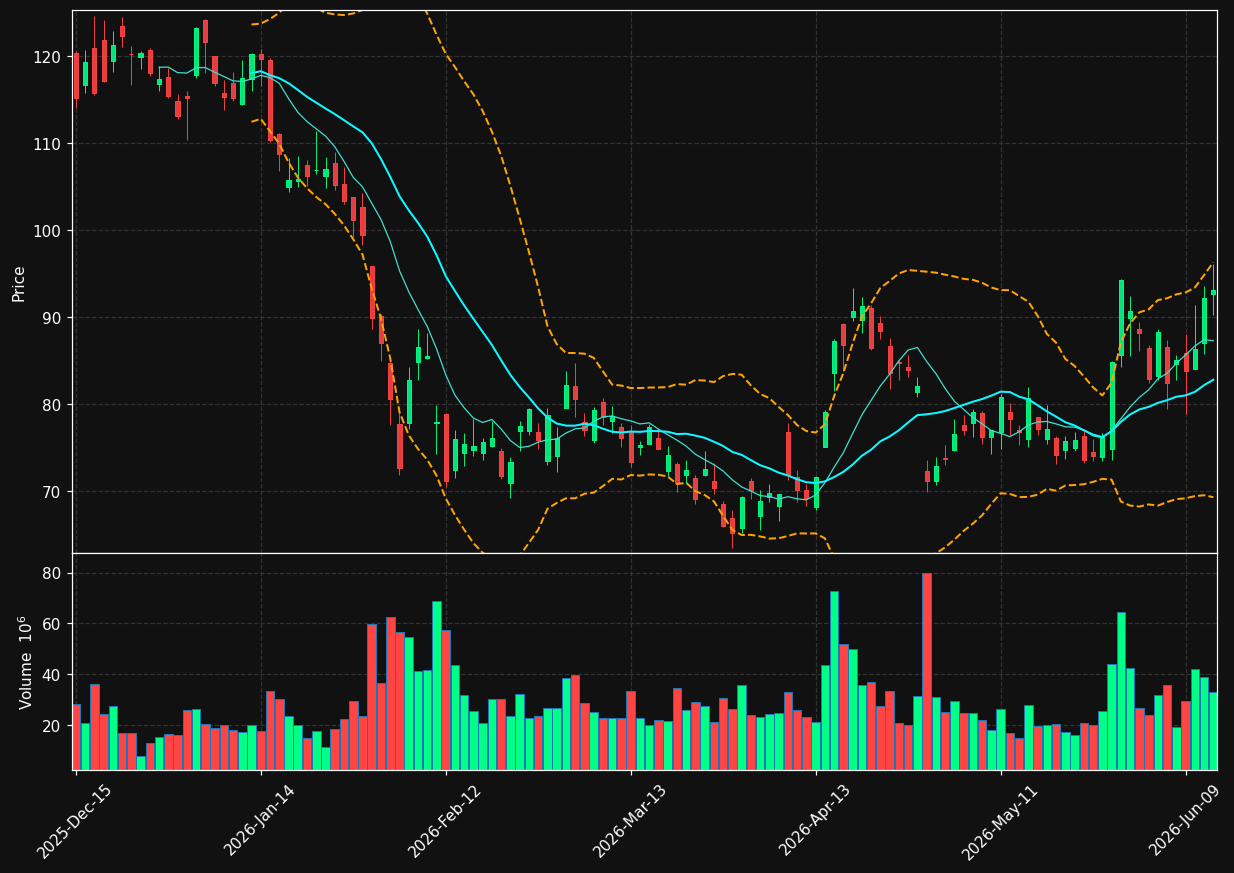
Task: Click the tall green volume bar after 2026-Apr-13
Action: pyautogui.click(x=834, y=680)
